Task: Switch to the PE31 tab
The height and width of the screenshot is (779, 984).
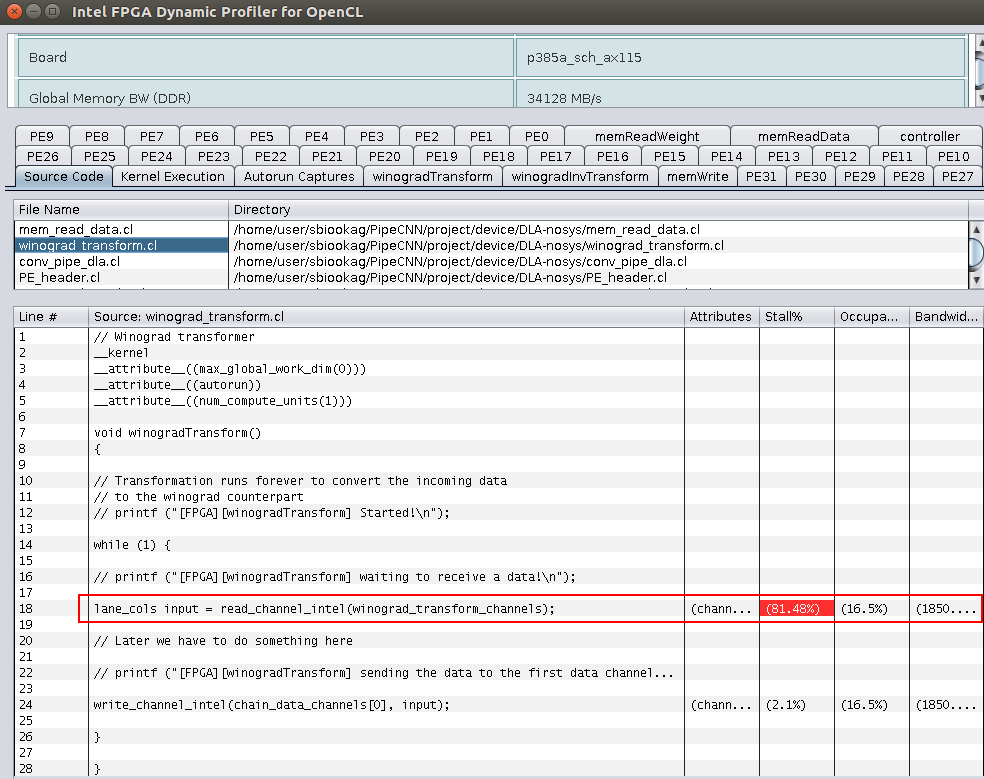Action: 762,177
